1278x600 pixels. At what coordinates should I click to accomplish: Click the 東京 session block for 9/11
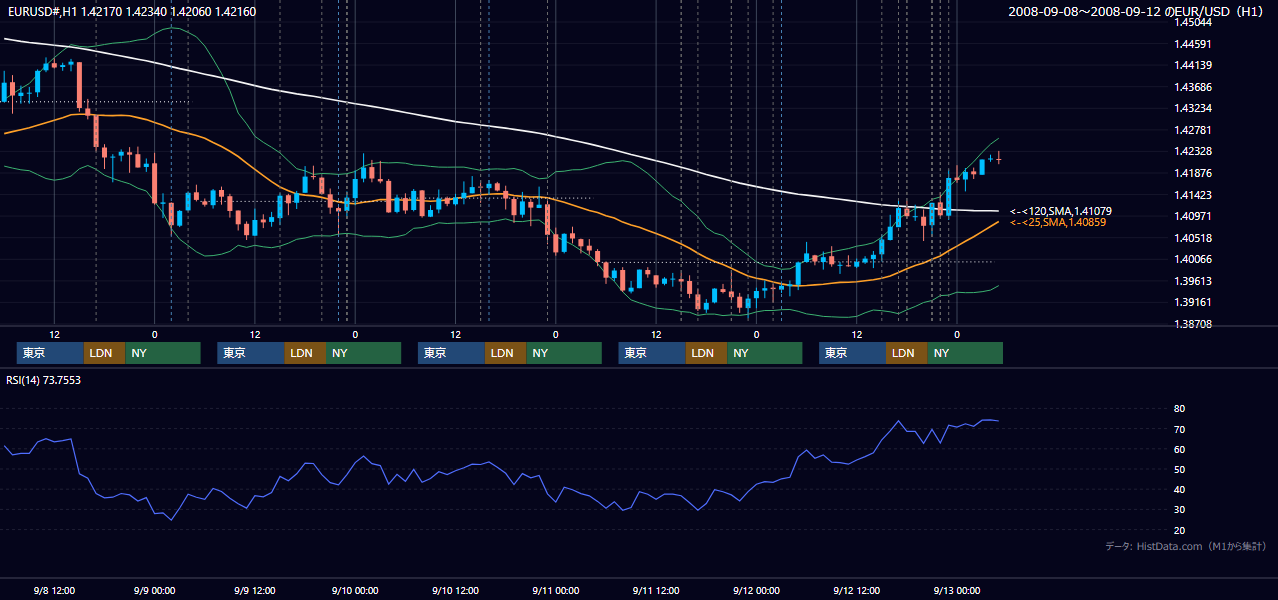[652, 353]
